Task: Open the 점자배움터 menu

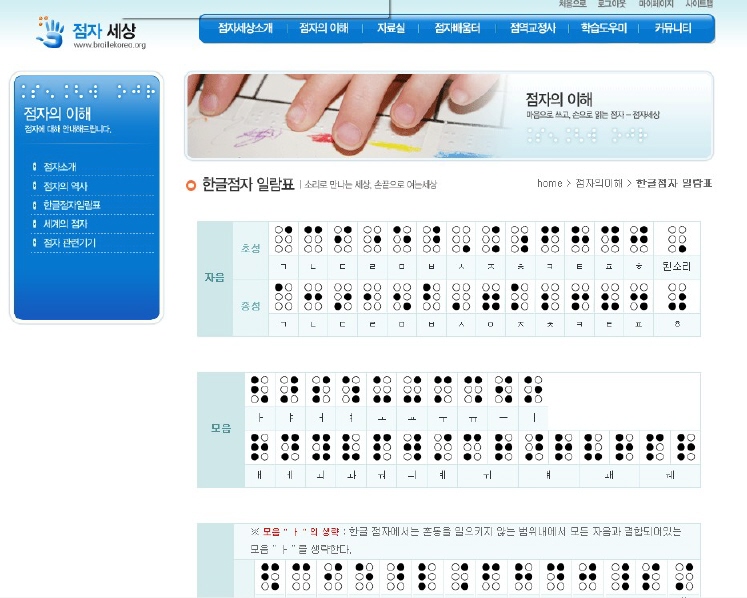Action: (x=457, y=28)
